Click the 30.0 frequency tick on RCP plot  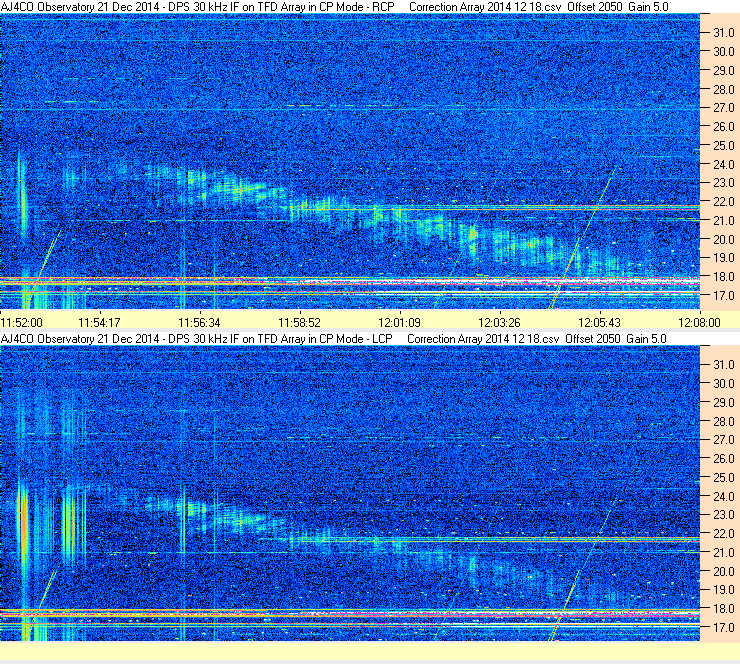(x=723, y=52)
